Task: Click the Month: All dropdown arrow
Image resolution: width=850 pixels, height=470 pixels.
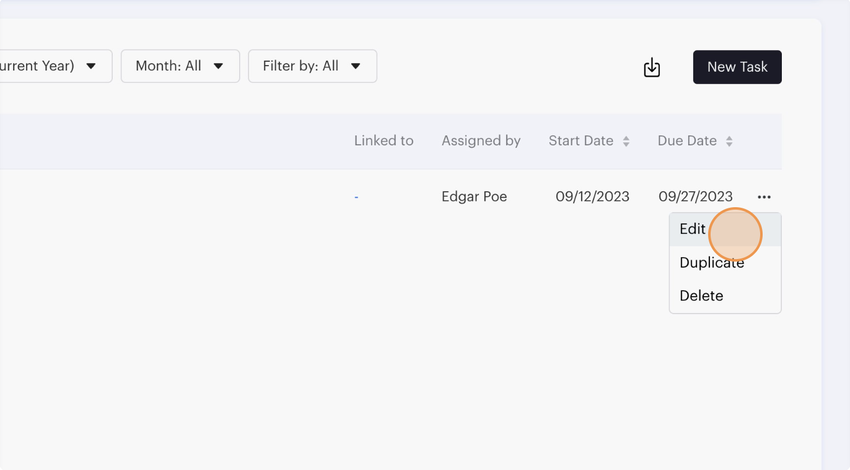Action: coord(219,67)
